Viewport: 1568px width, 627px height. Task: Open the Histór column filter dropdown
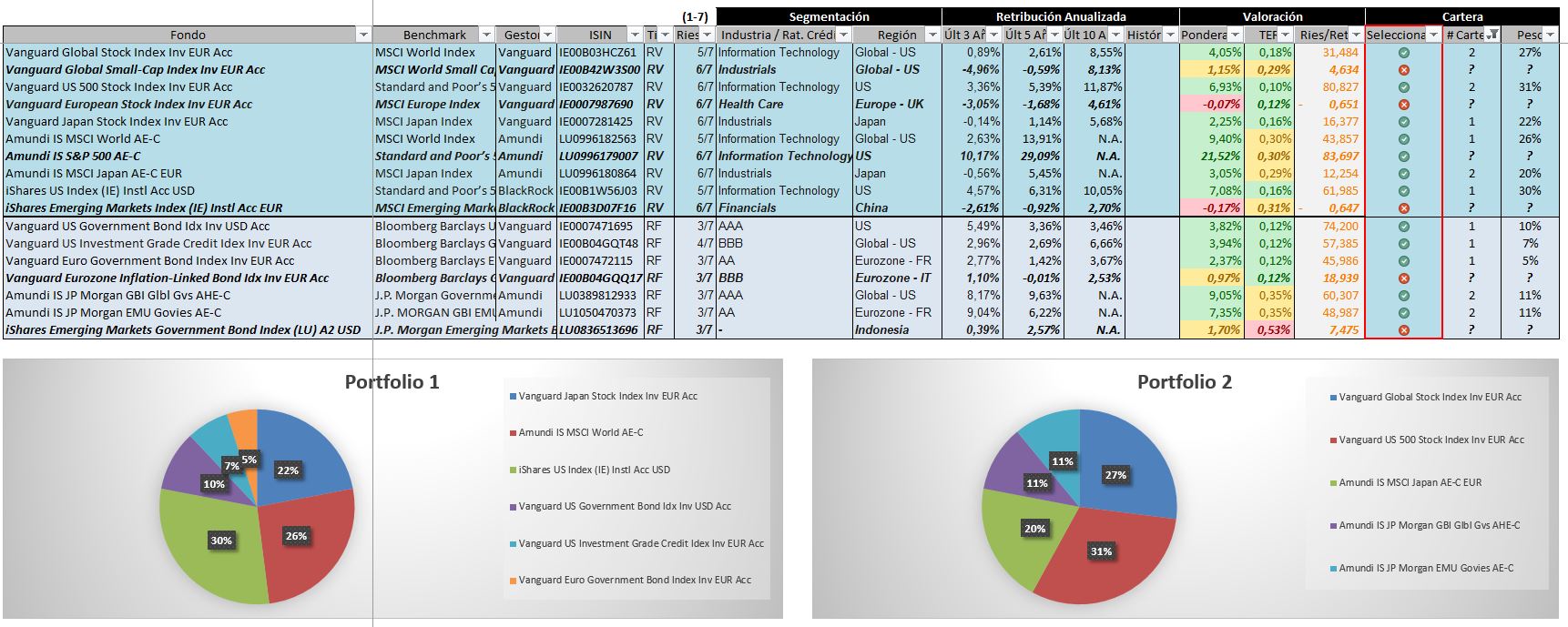1170,35
